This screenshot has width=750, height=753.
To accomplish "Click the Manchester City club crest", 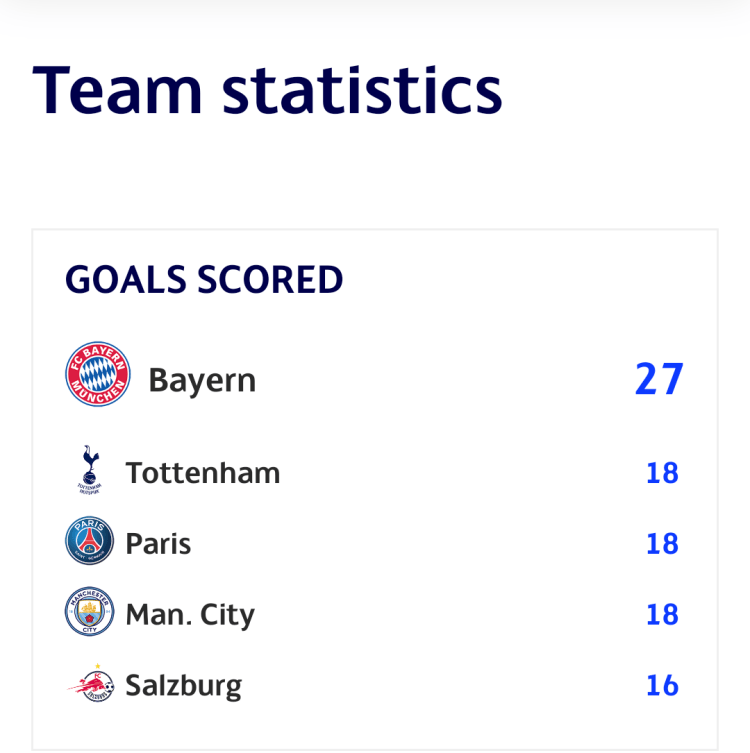I will (90, 612).
